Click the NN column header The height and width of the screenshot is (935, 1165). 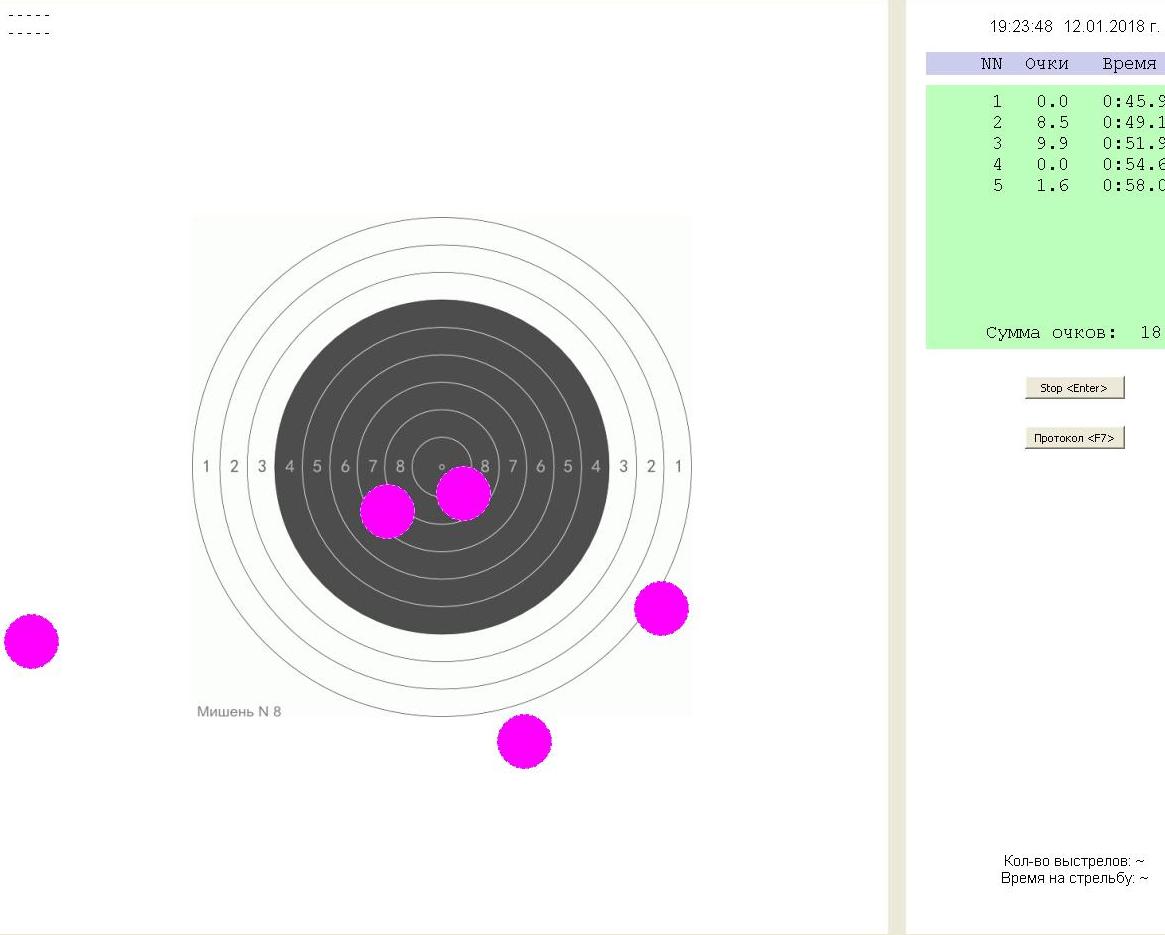pos(991,64)
